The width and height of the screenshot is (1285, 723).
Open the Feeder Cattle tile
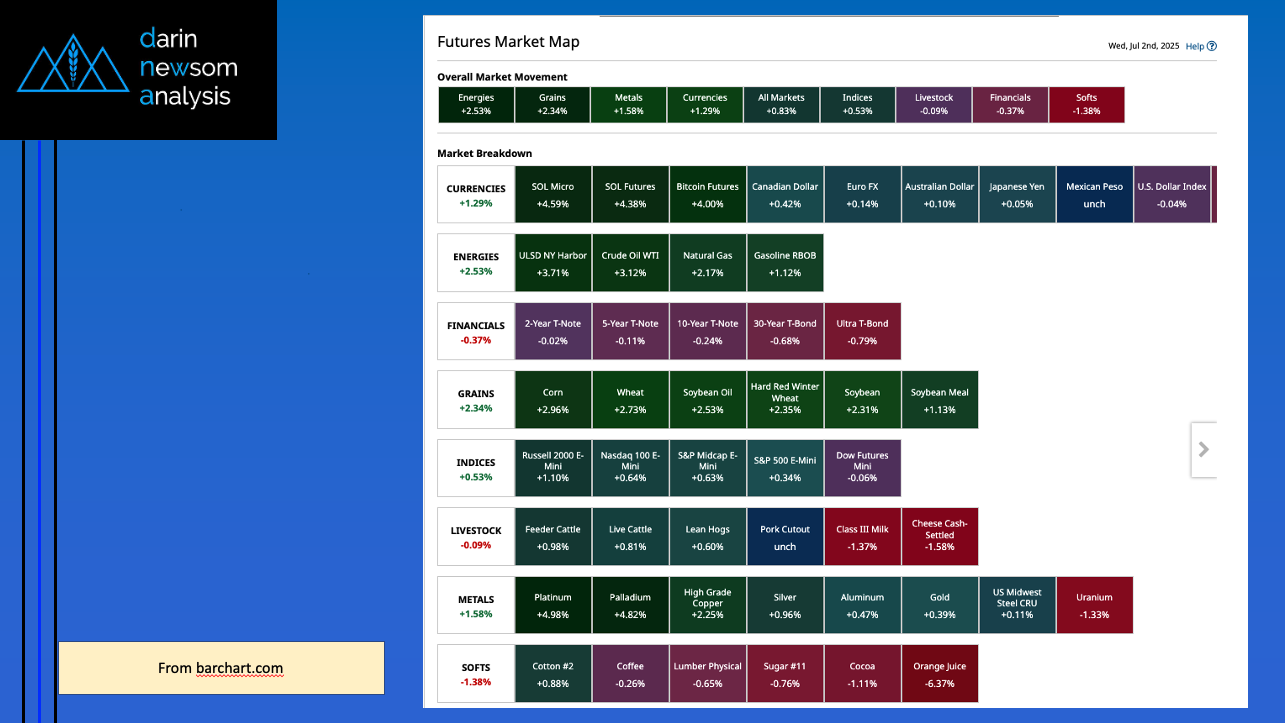click(553, 537)
